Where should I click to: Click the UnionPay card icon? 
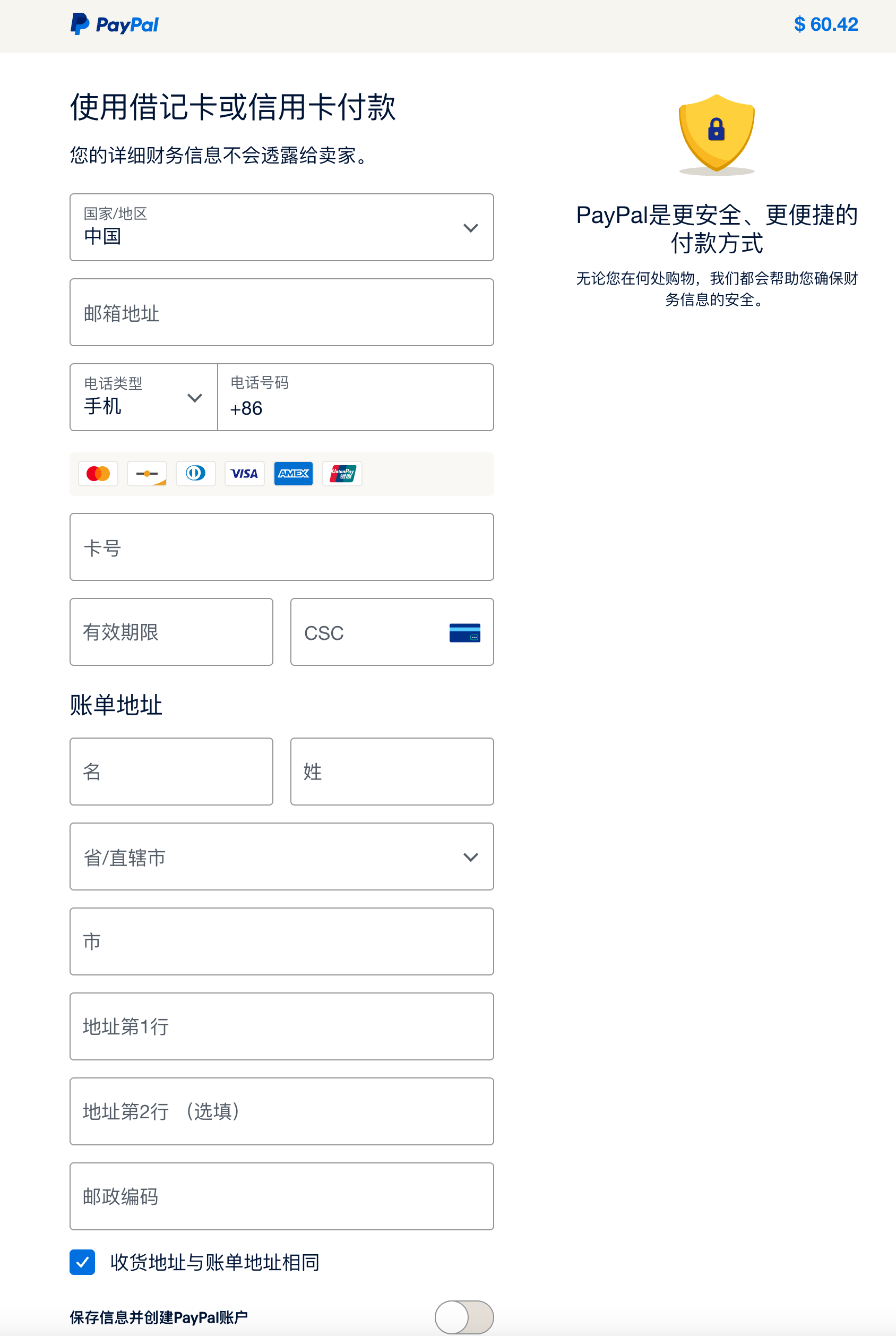(x=342, y=473)
